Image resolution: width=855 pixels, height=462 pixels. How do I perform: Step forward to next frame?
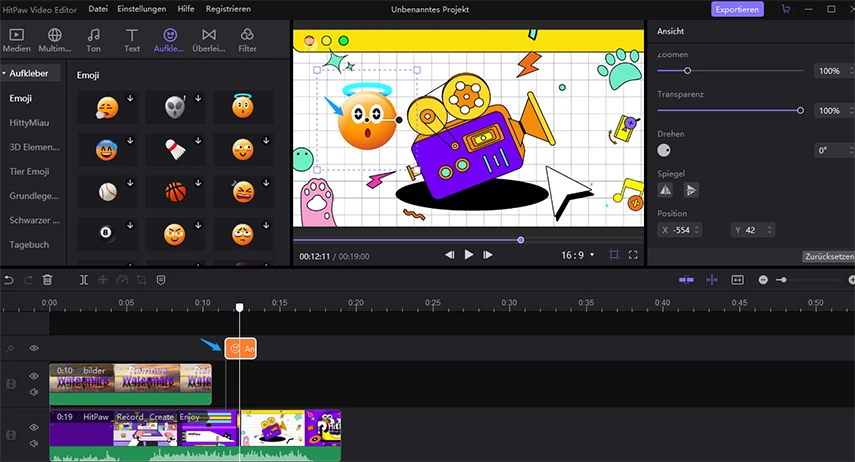pos(488,255)
